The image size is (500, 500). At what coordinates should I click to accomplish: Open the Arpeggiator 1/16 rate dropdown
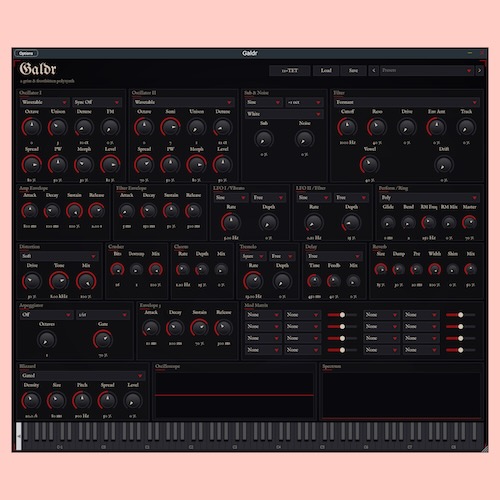pos(103,315)
